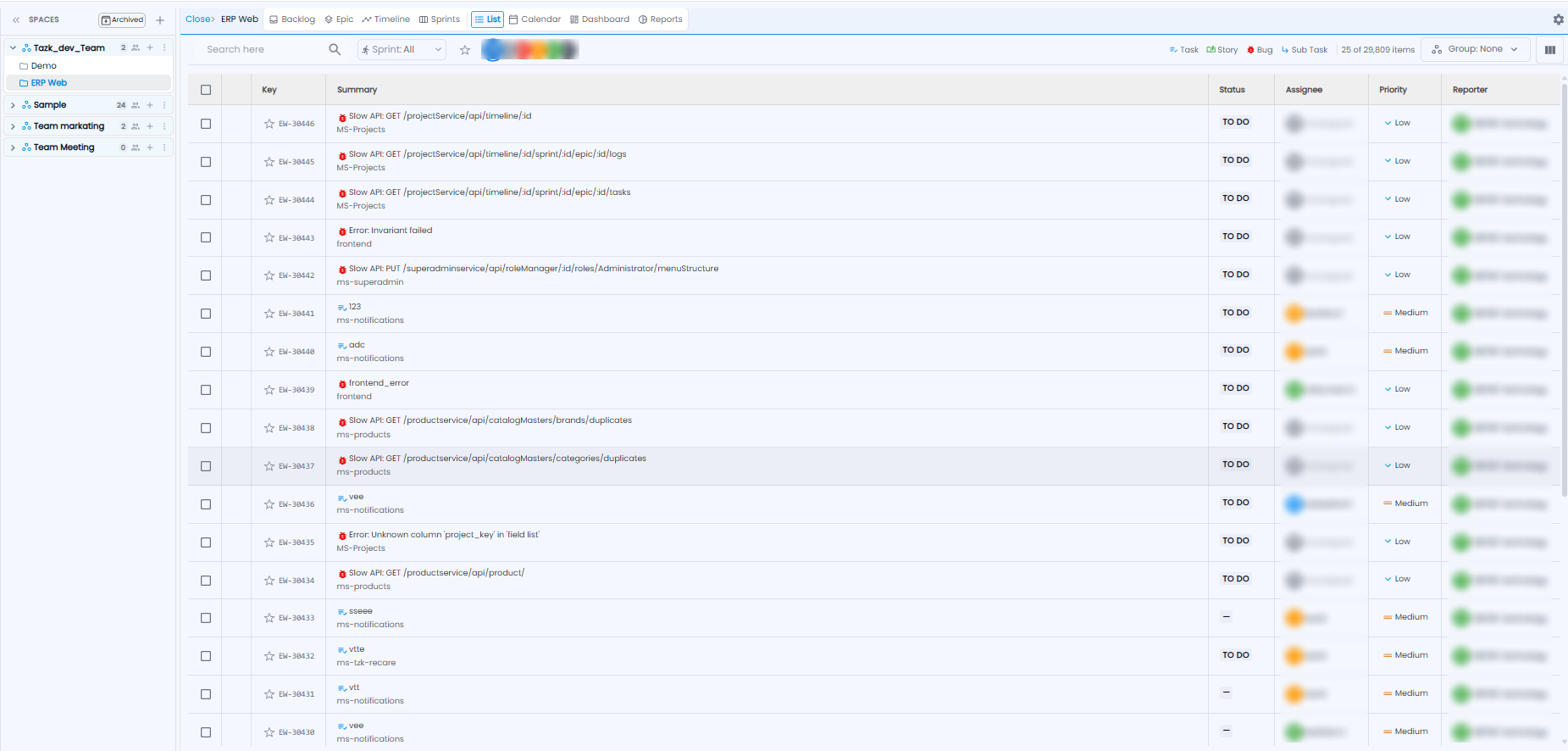Check the EW-30446 row checkbox
The image size is (1568, 751).
(206, 124)
